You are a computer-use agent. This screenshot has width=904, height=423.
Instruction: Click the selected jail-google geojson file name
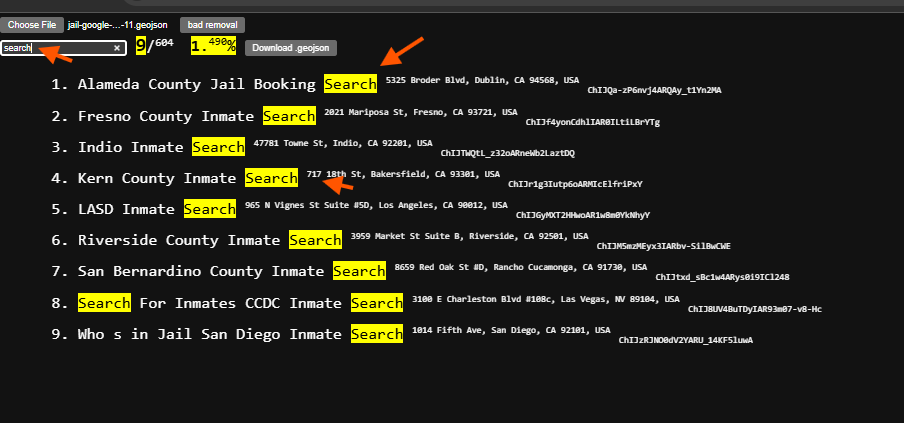pyautogui.click(x=120, y=24)
